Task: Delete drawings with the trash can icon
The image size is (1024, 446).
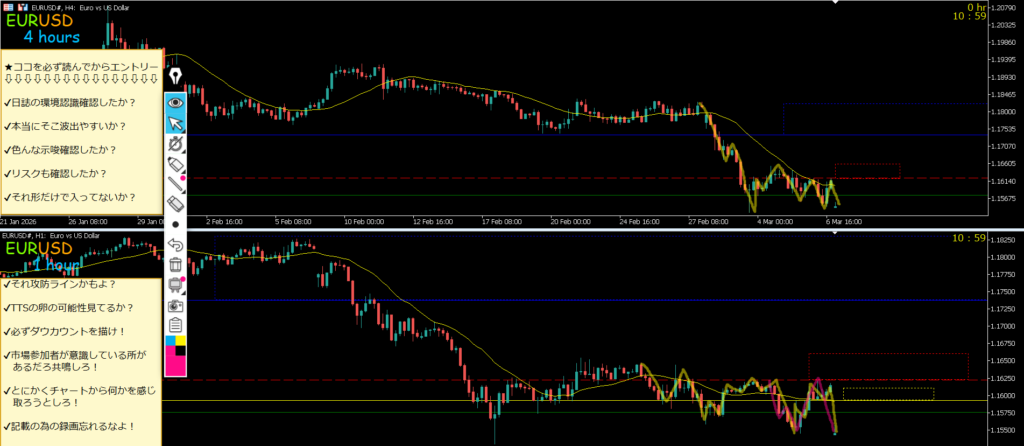Action: coord(176,265)
